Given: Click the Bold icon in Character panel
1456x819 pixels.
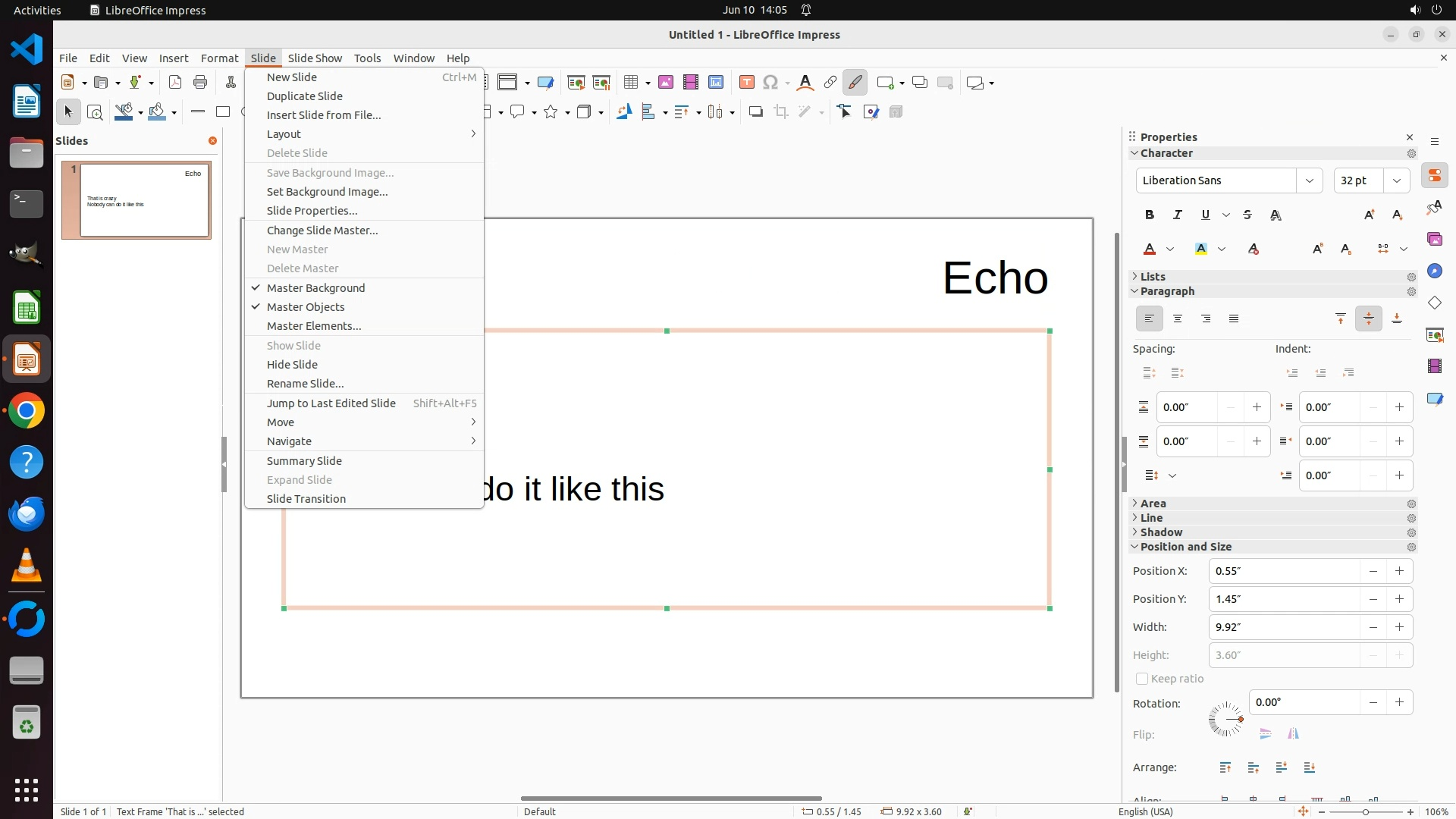Looking at the screenshot, I should click(1150, 215).
